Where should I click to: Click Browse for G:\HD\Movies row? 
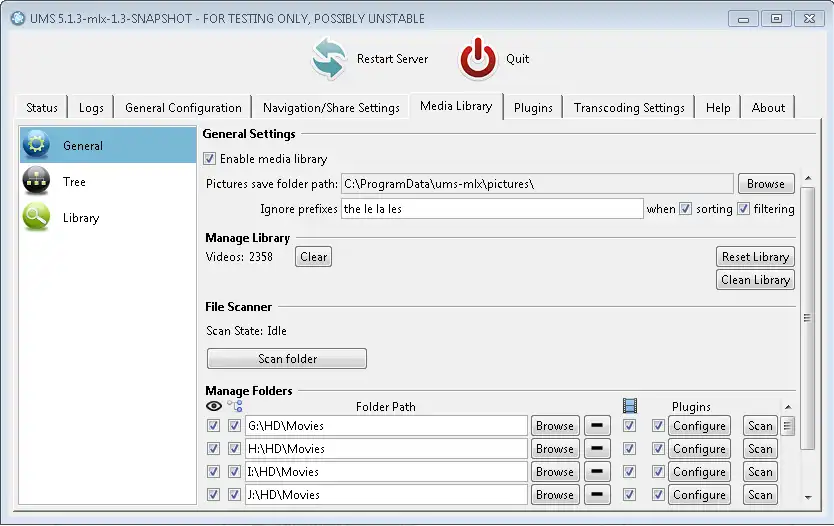tap(555, 425)
